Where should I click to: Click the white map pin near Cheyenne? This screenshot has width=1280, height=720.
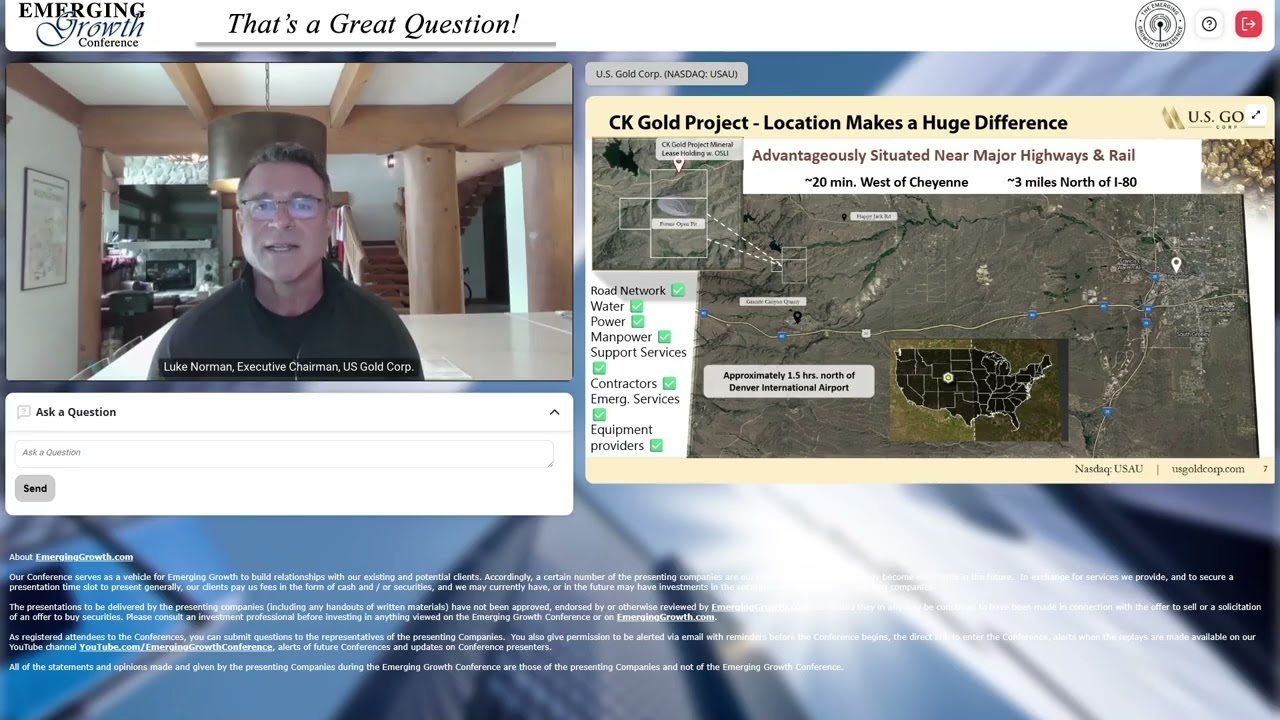click(1176, 265)
